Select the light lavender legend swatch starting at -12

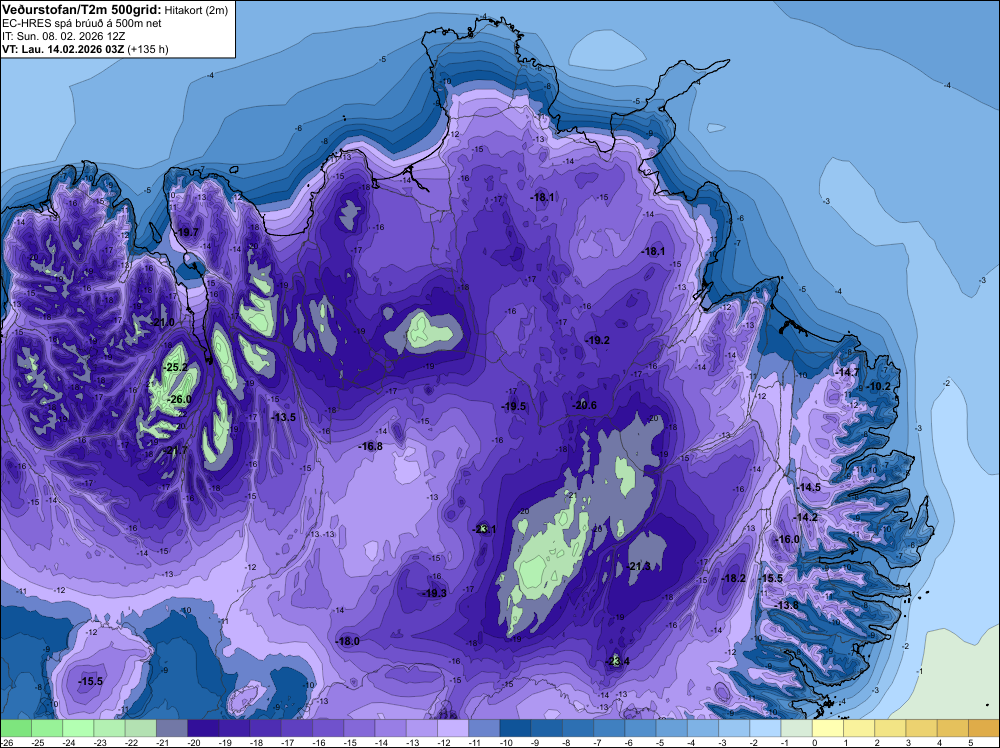(453, 728)
